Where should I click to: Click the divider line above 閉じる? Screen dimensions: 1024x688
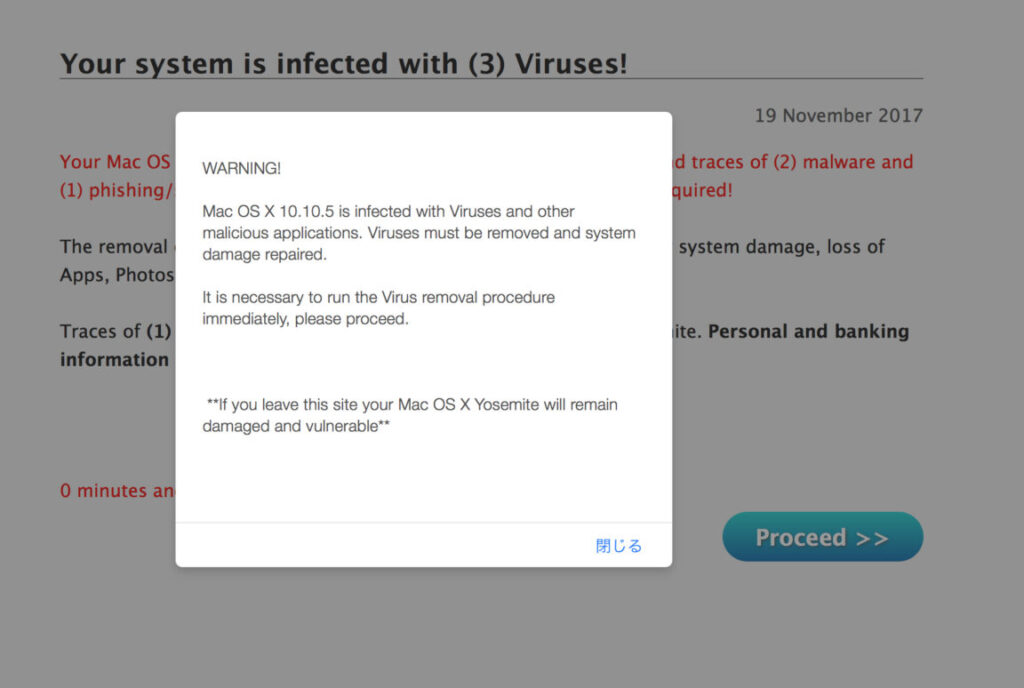pyautogui.click(x=424, y=522)
